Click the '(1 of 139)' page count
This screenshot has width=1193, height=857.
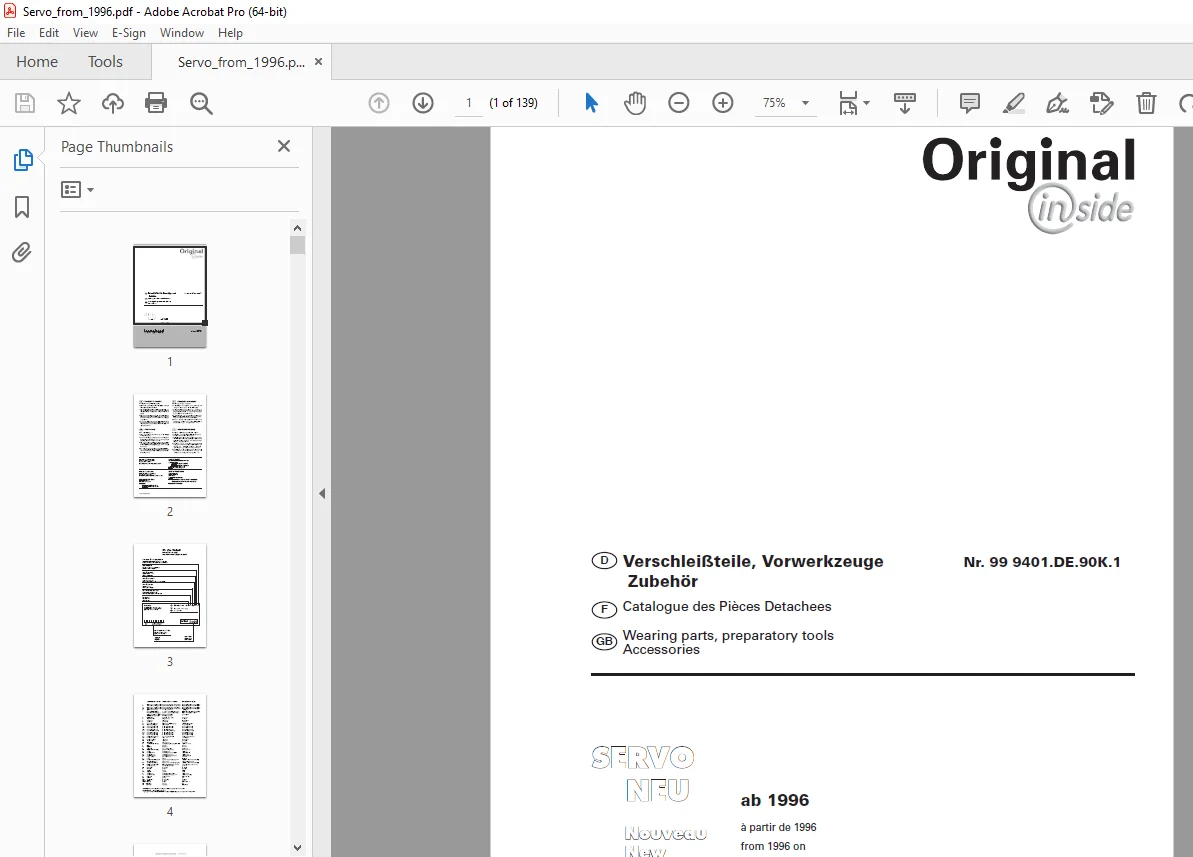click(x=514, y=103)
